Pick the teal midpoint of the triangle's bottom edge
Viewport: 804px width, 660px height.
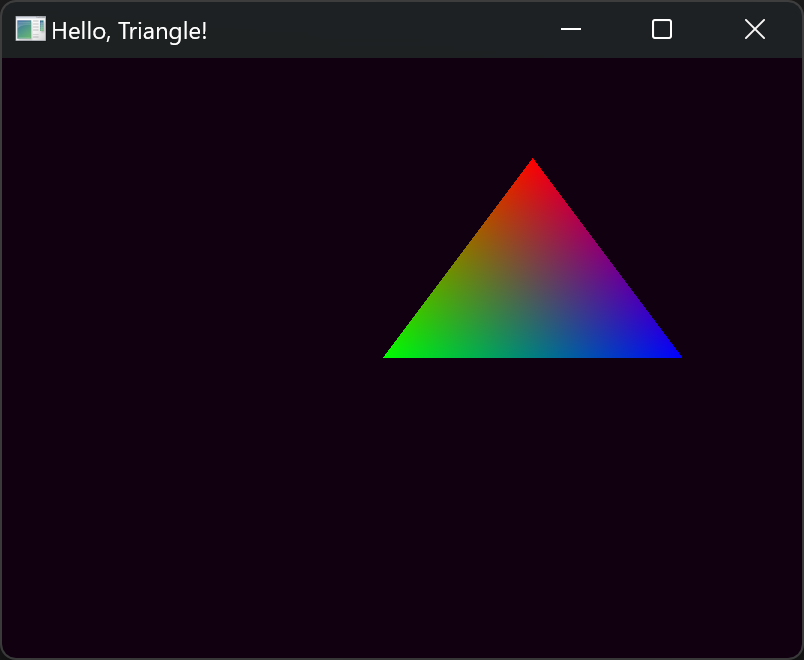(x=533, y=353)
